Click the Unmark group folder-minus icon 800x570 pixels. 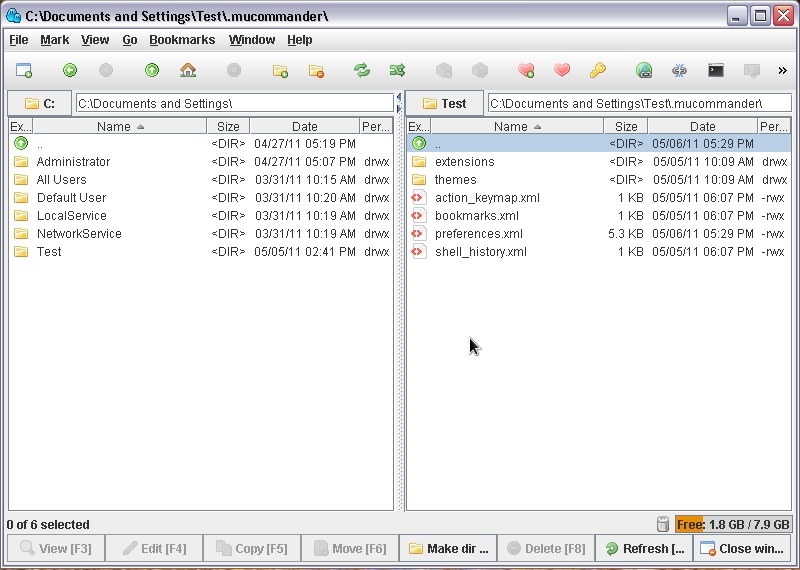point(316,70)
